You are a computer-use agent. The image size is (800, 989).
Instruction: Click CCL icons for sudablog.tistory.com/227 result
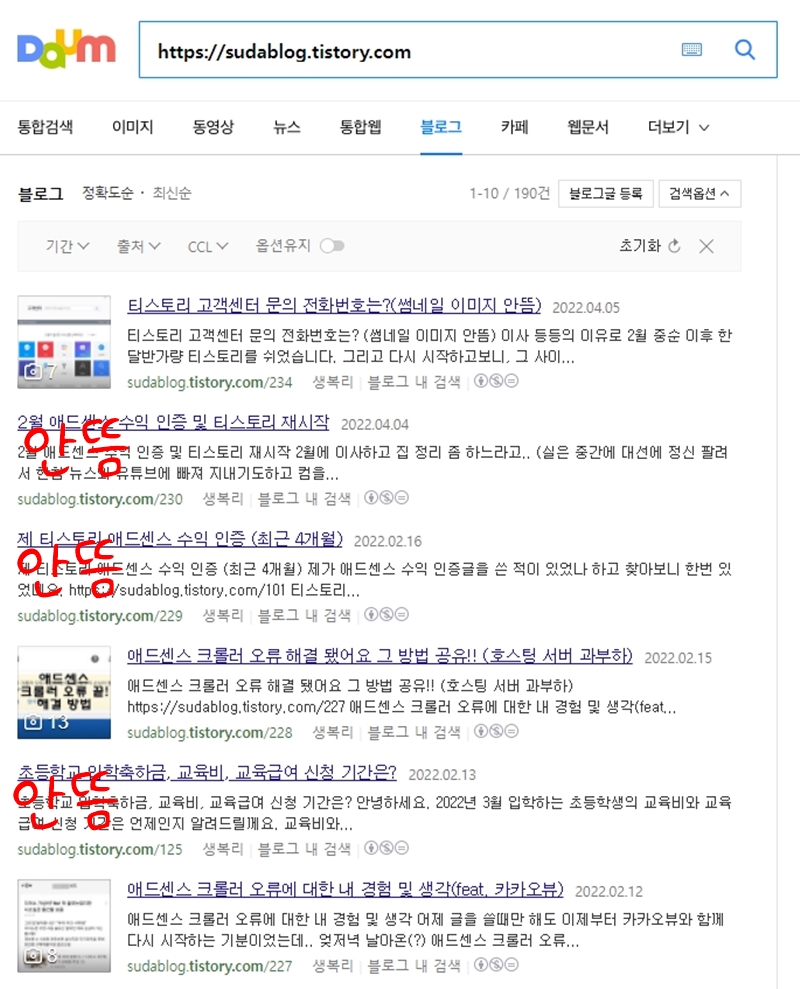coord(496,964)
